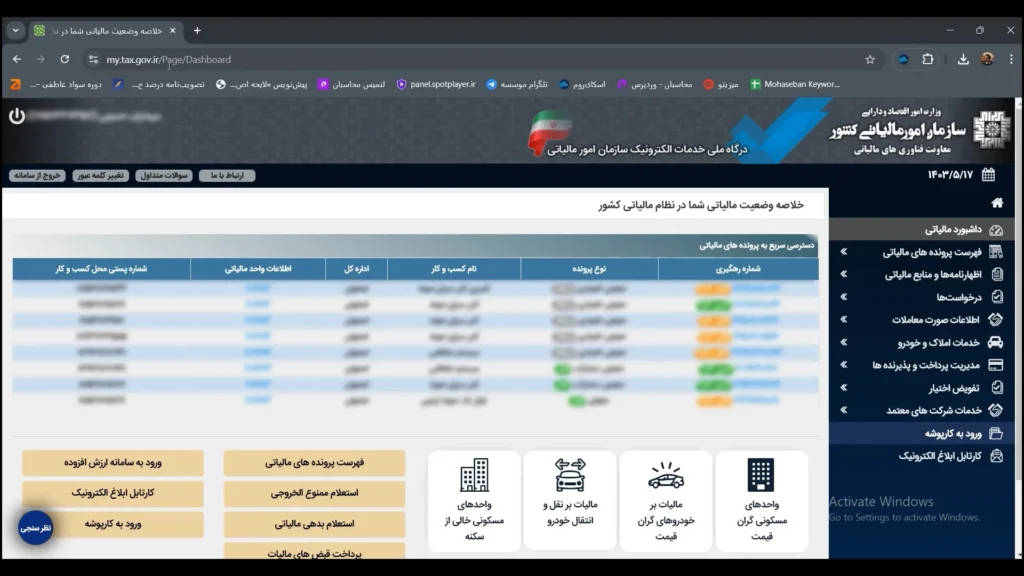Expand خدمات شرکت های معتمد chevron
The height and width of the screenshot is (576, 1024).
click(x=844, y=410)
